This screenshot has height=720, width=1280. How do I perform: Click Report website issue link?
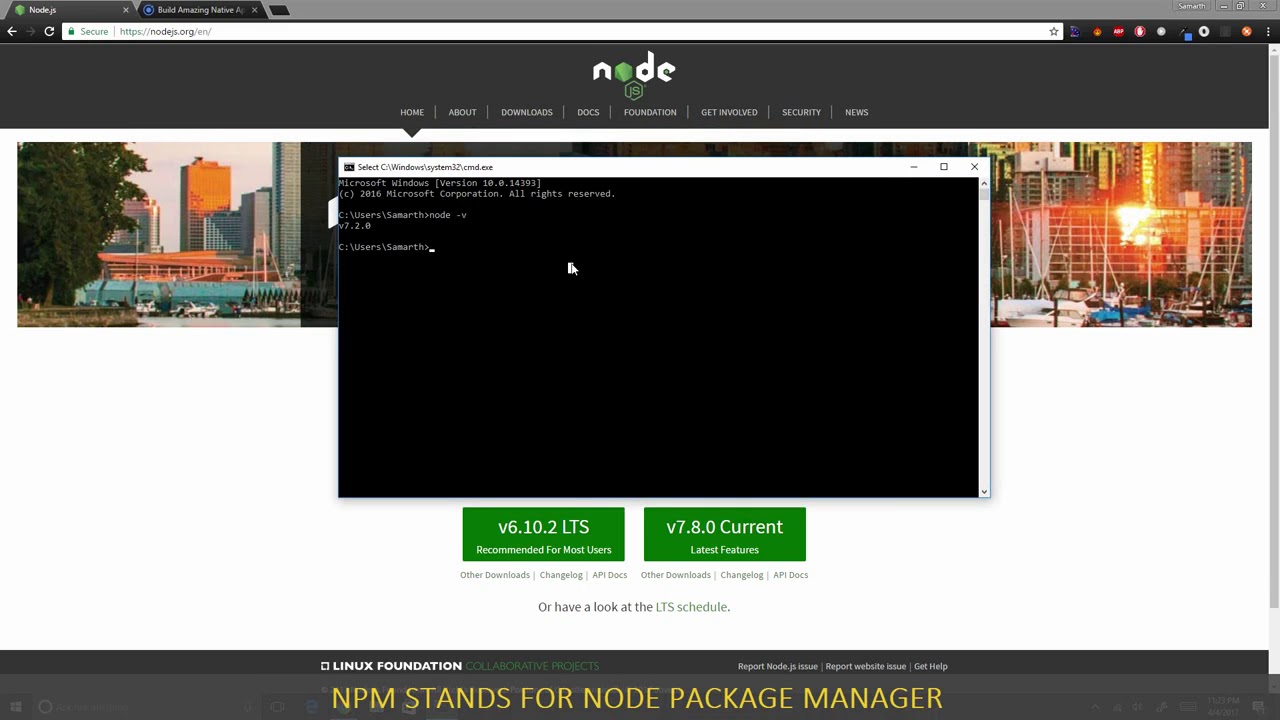pyautogui.click(x=866, y=666)
